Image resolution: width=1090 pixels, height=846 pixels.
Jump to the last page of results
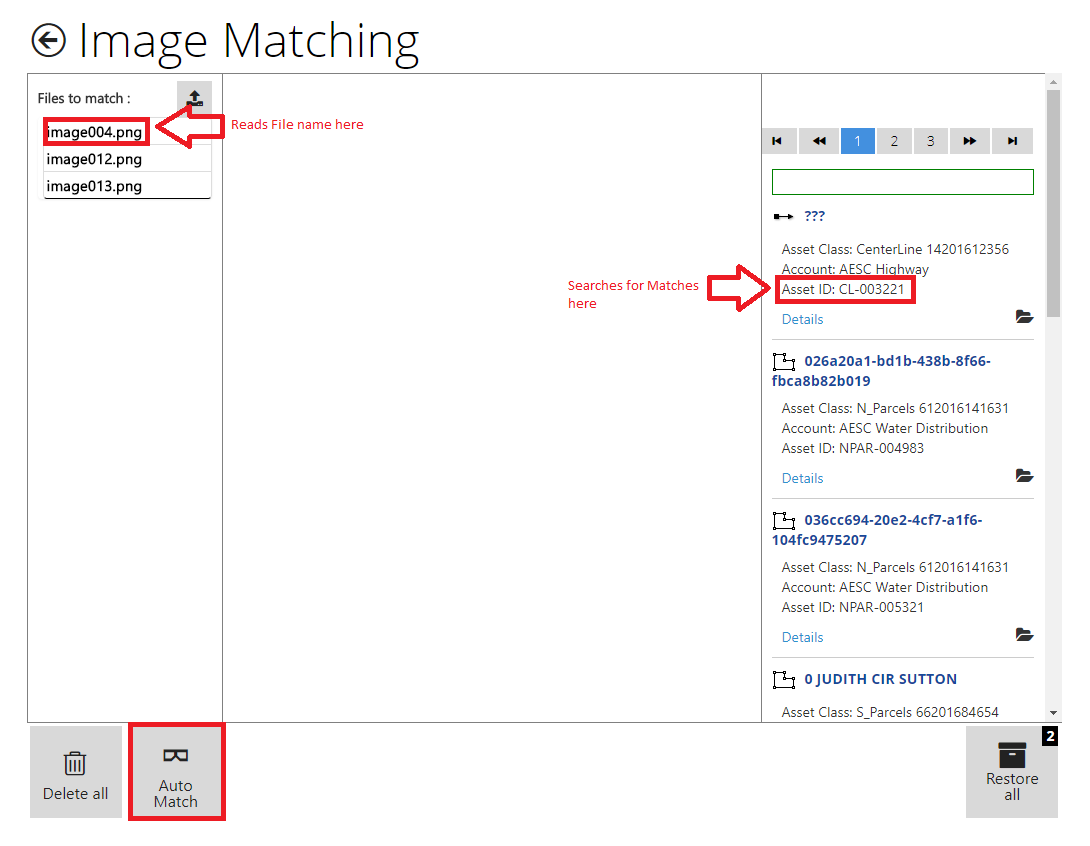(x=1013, y=141)
